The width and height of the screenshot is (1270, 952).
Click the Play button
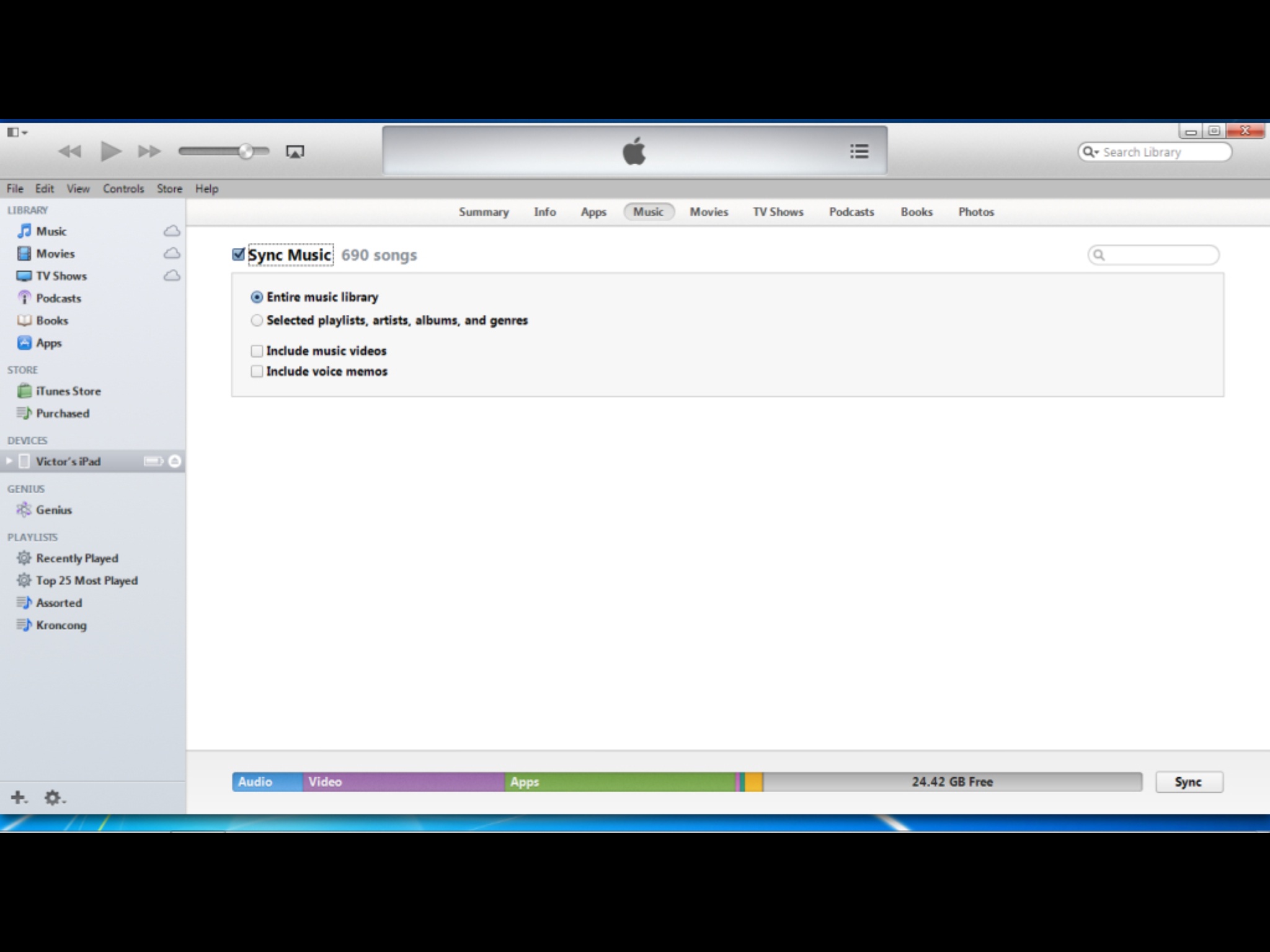[110, 151]
